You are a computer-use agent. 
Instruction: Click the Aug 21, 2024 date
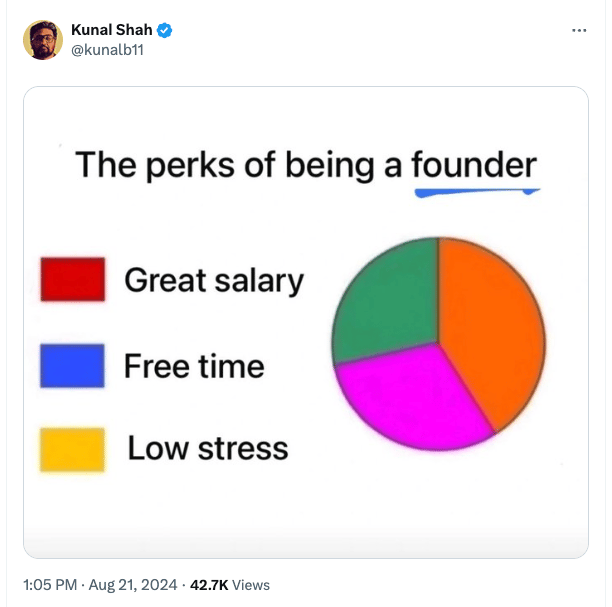(133, 585)
